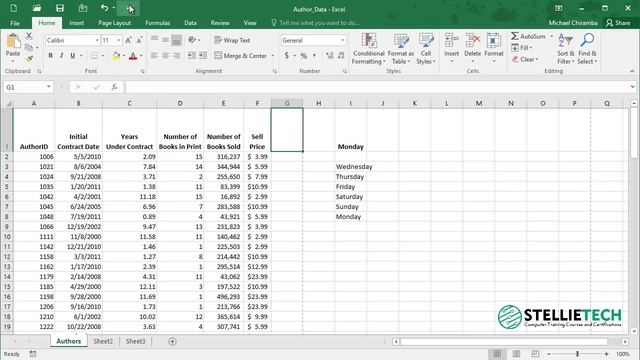
Task: Open the Calibri font name dropdown
Action: [x=97, y=40]
